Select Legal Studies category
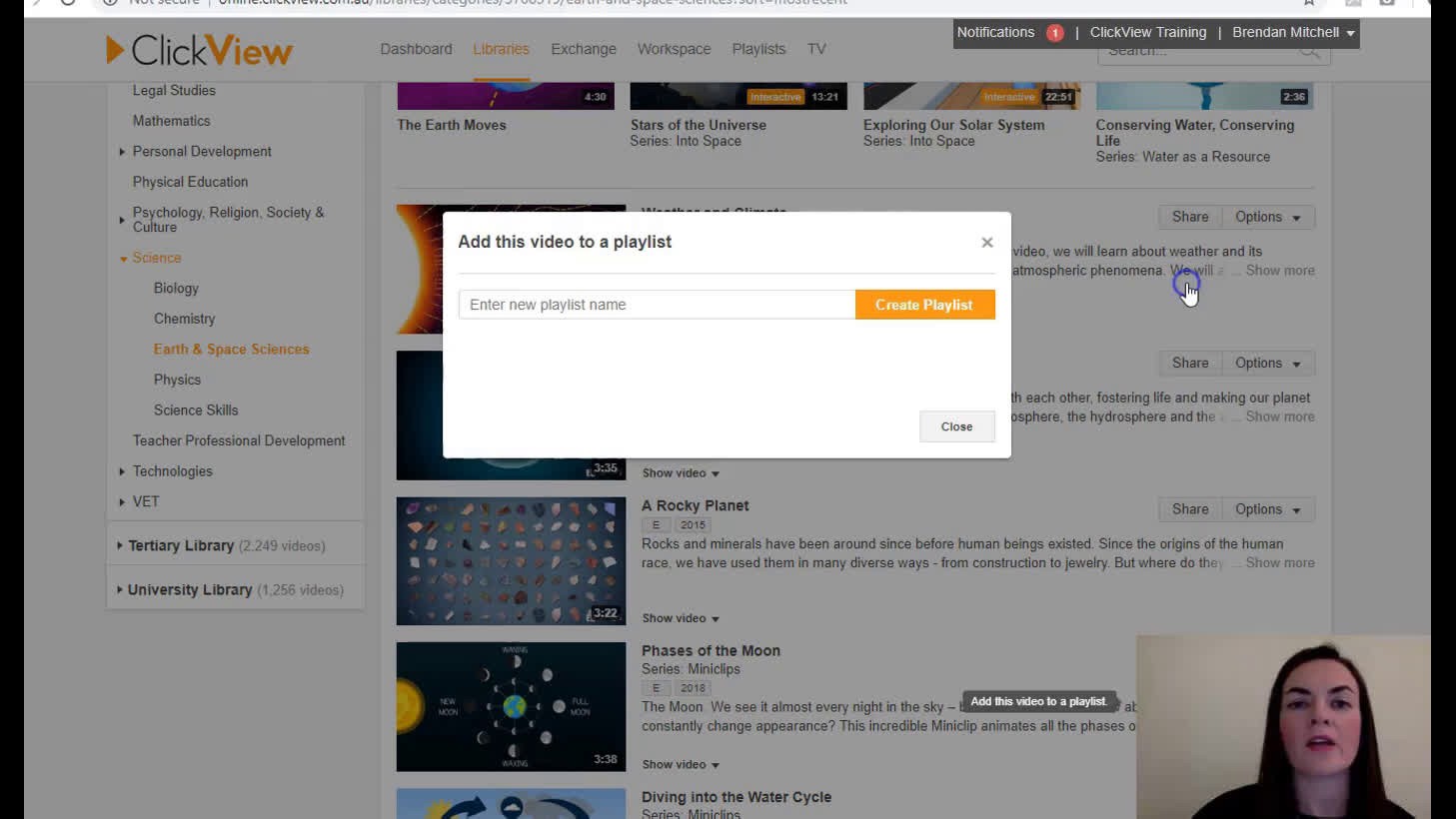 point(174,90)
